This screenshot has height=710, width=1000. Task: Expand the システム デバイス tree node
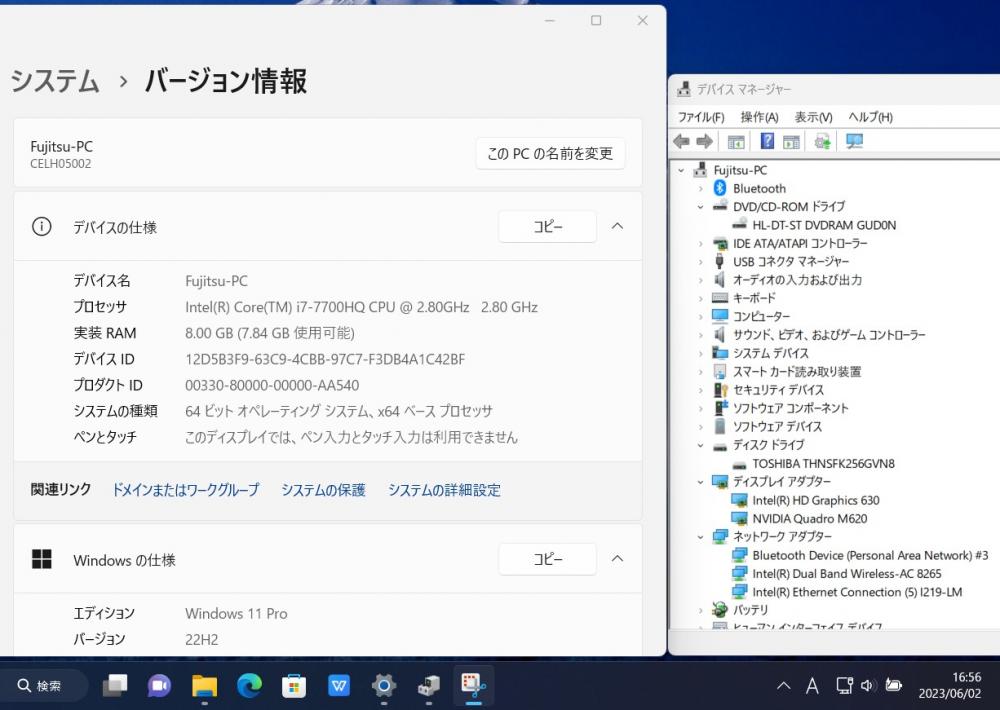700,353
